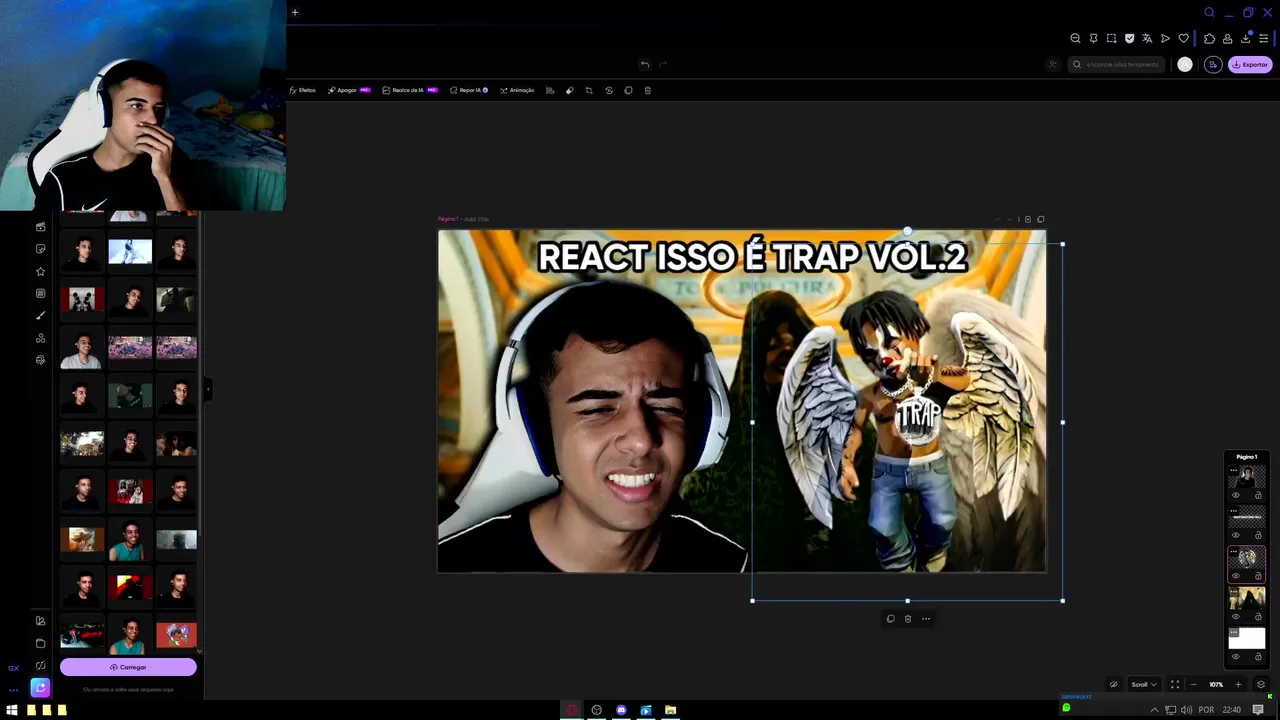Toggle lock on the title text layer
This screenshot has height=720, width=1280.
coord(1258,535)
